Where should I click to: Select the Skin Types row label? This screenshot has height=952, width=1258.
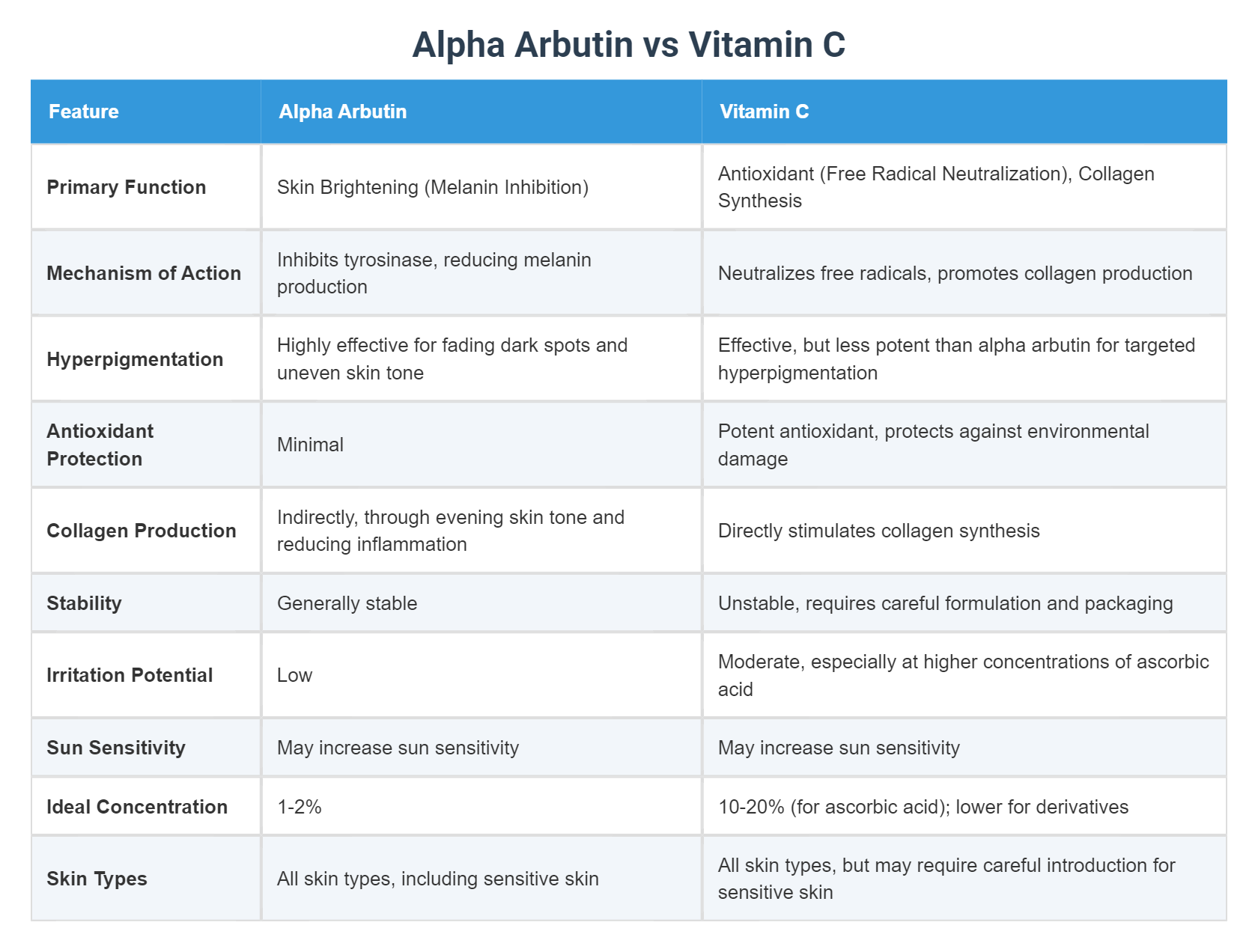click(97, 879)
